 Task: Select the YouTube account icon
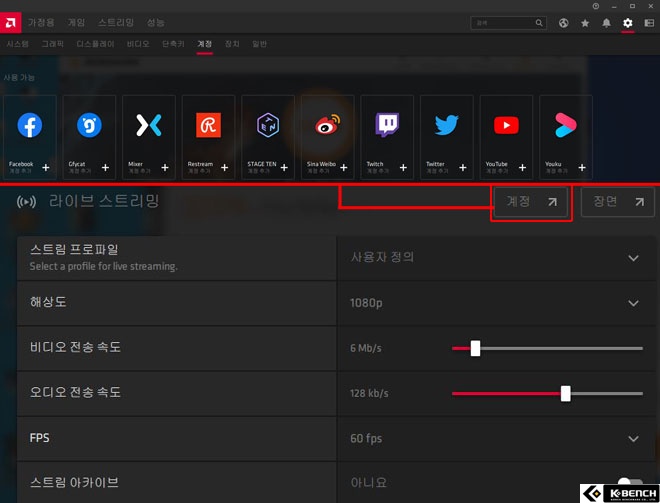(x=506, y=125)
